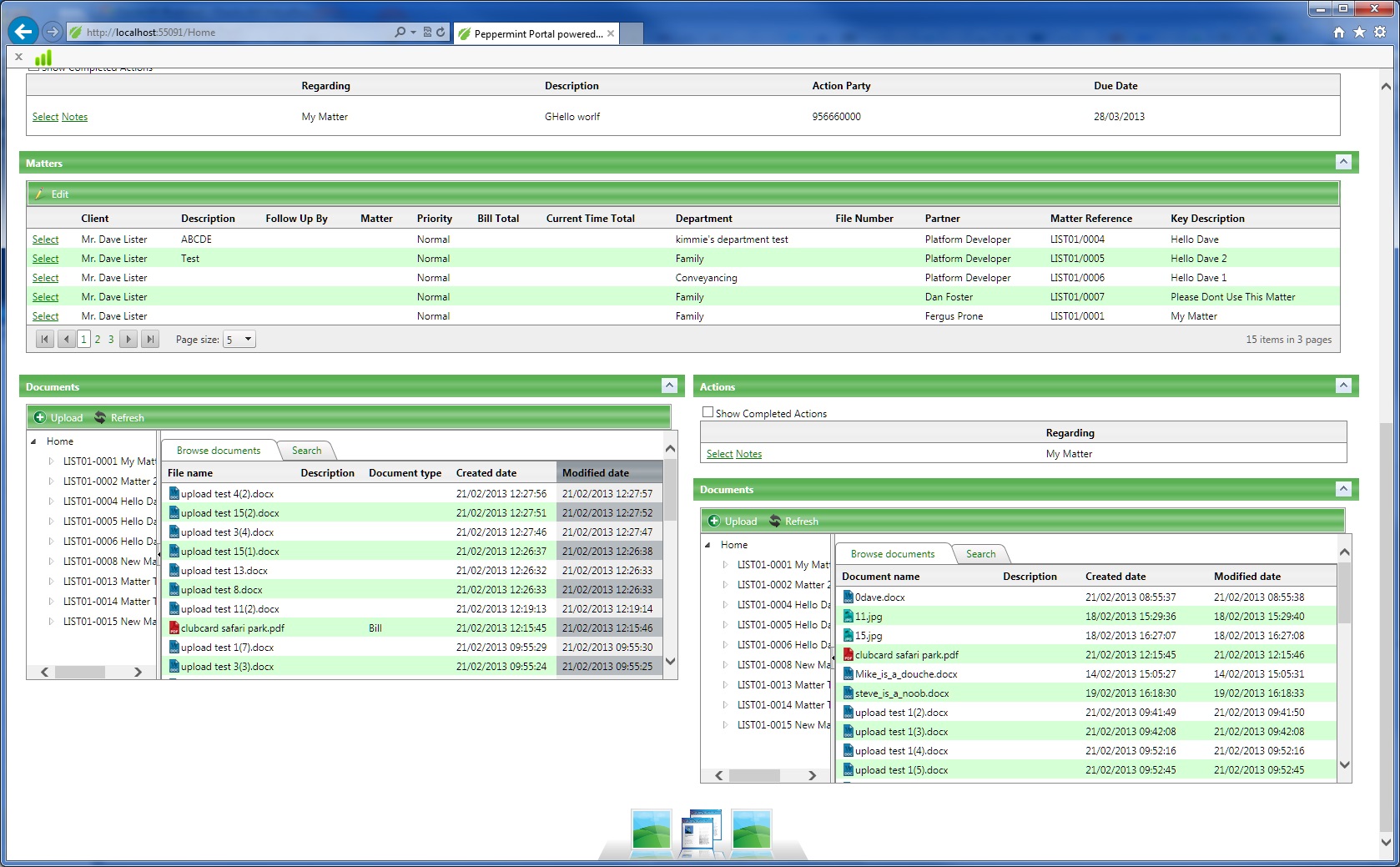The width and height of the screenshot is (1400, 867).
Task: Click the address bar search magnifier icon
Action: coord(400,32)
